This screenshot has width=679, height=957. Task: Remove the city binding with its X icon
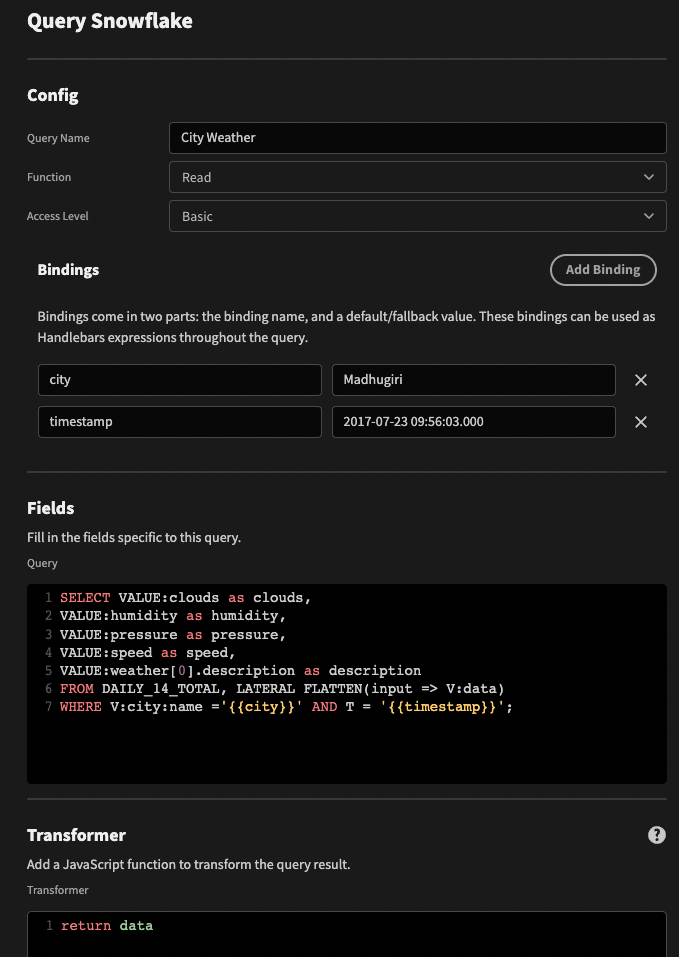coord(641,380)
